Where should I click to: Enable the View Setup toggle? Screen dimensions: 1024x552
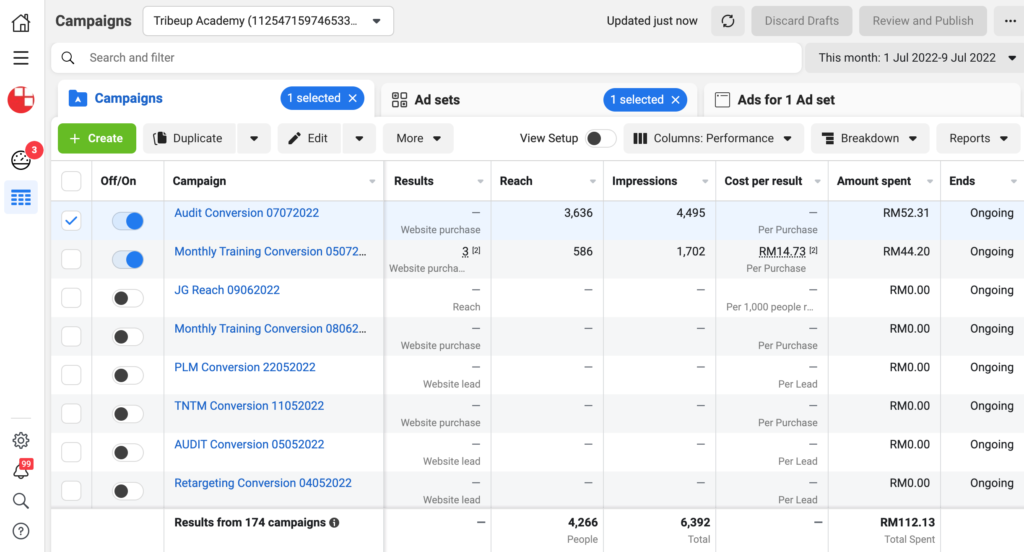pyautogui.click(x=600, y=138)
